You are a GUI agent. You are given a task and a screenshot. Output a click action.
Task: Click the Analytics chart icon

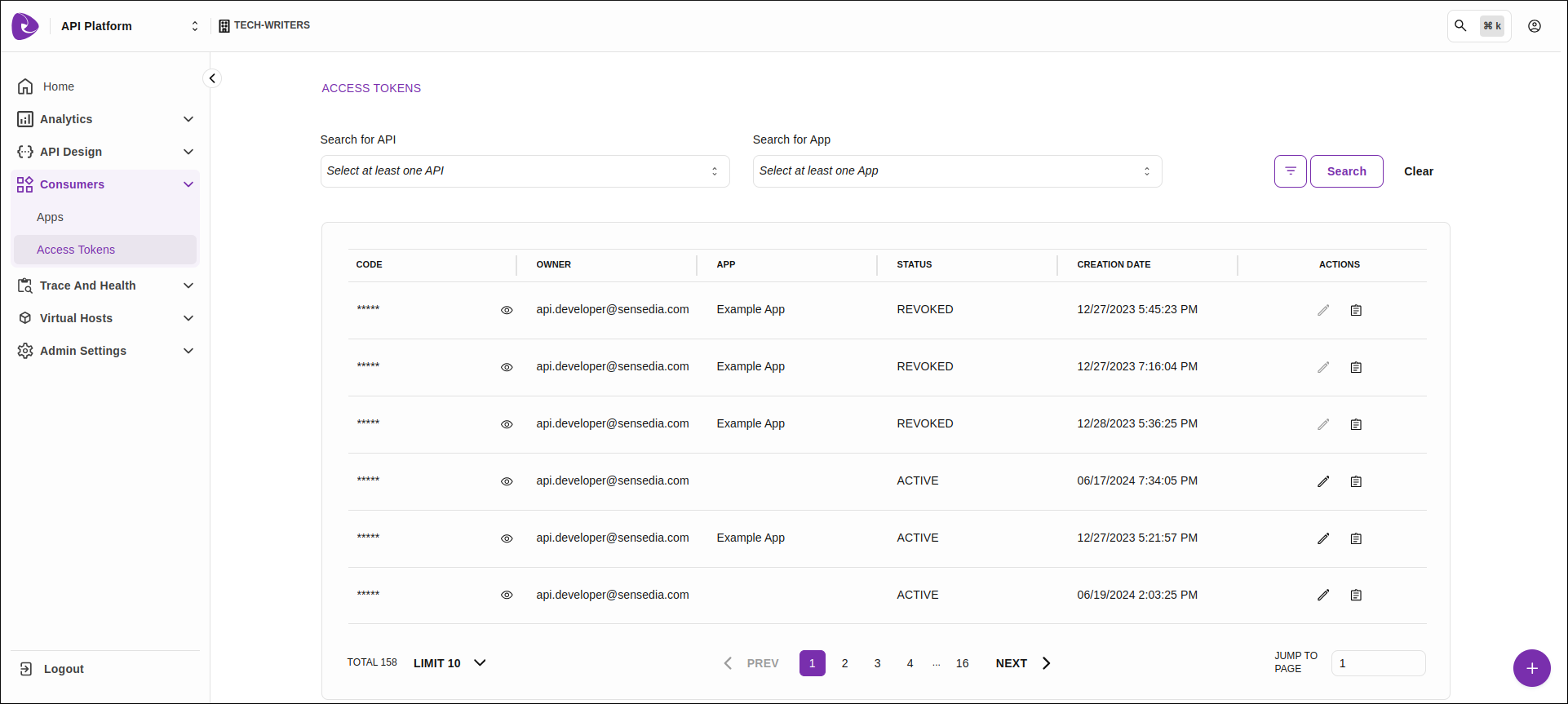pyautogui.click(x=25, y=119)
